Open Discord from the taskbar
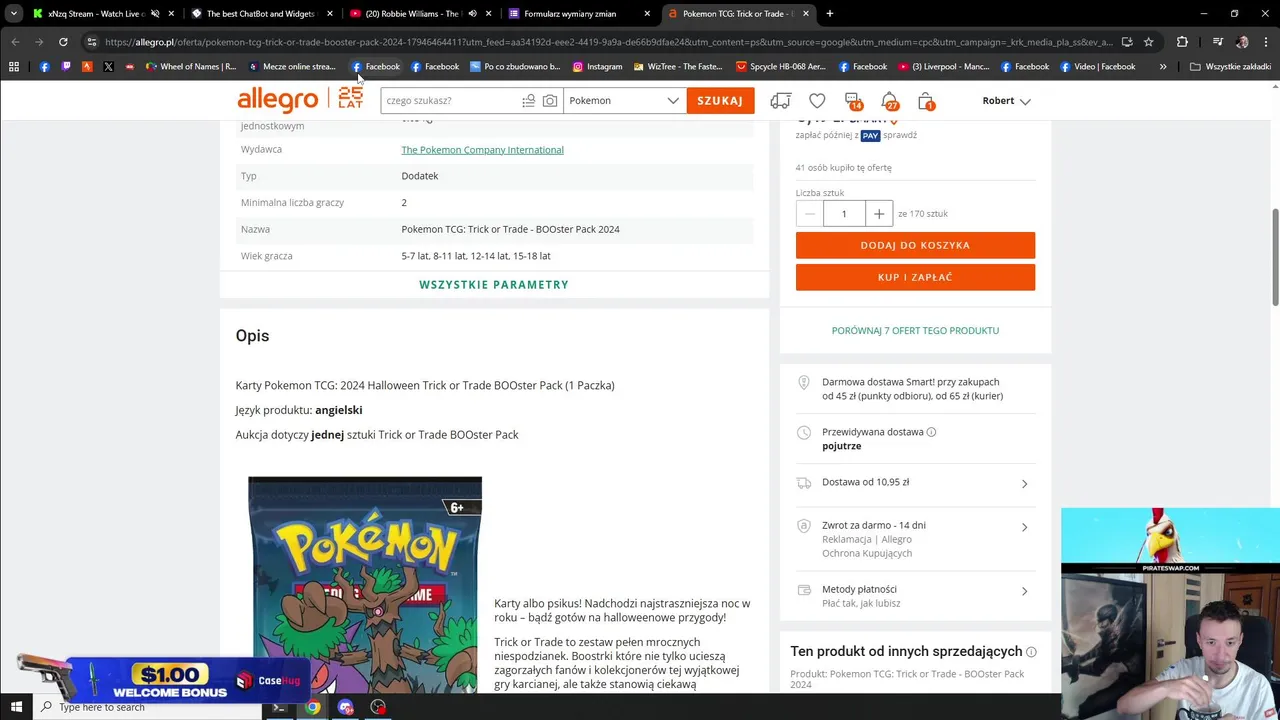 [x=346, y=707]
